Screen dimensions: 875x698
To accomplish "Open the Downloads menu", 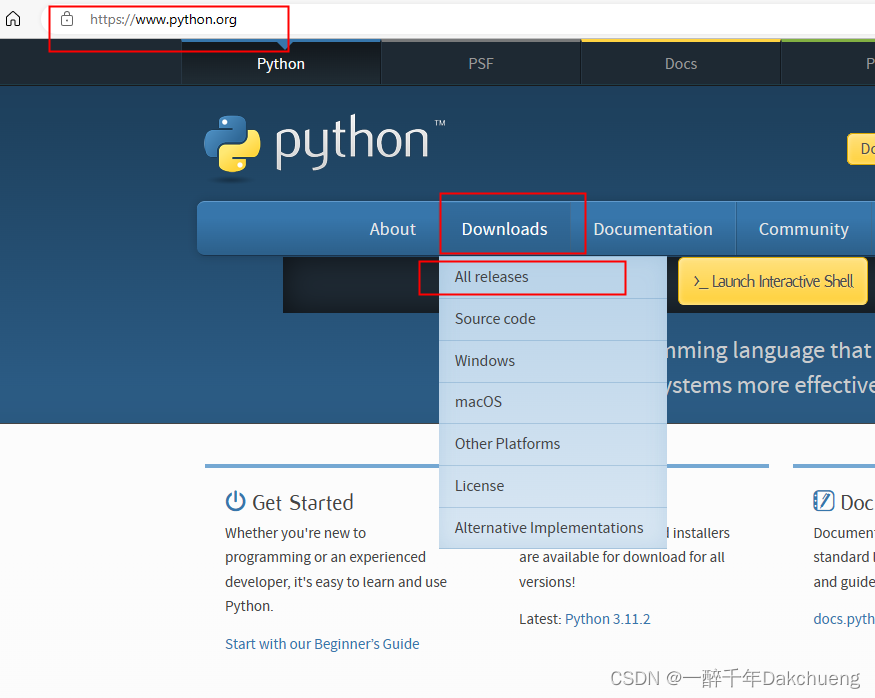I will coord(504,229).
